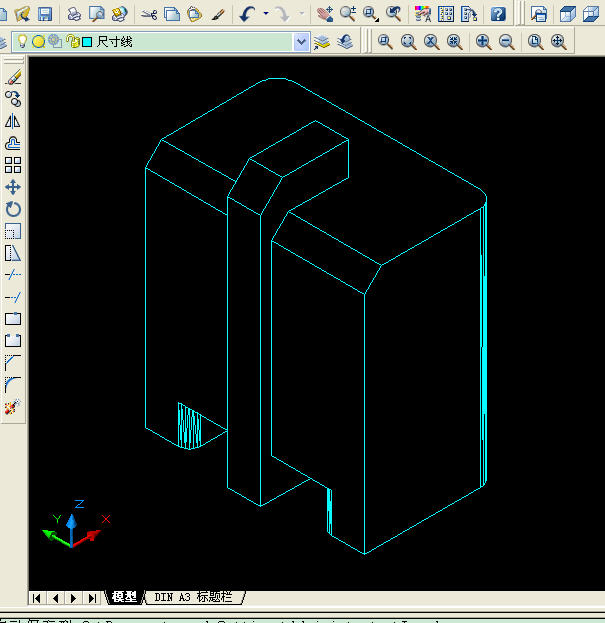Click Make Object's Layer Current icon

322,42
